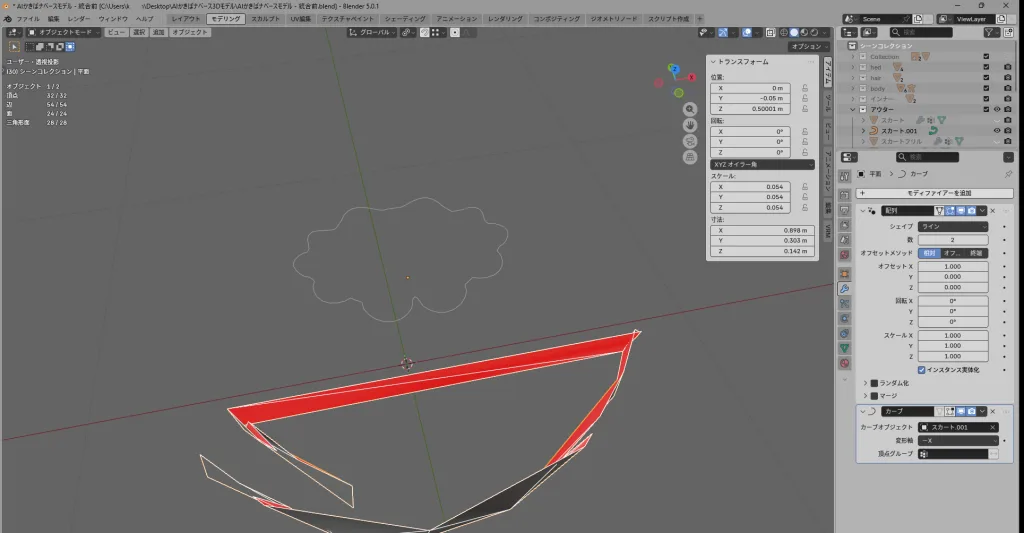Lock the X location padlock icon
The width and height of the screenshot is (1024, 533).
tap(805, 88)
